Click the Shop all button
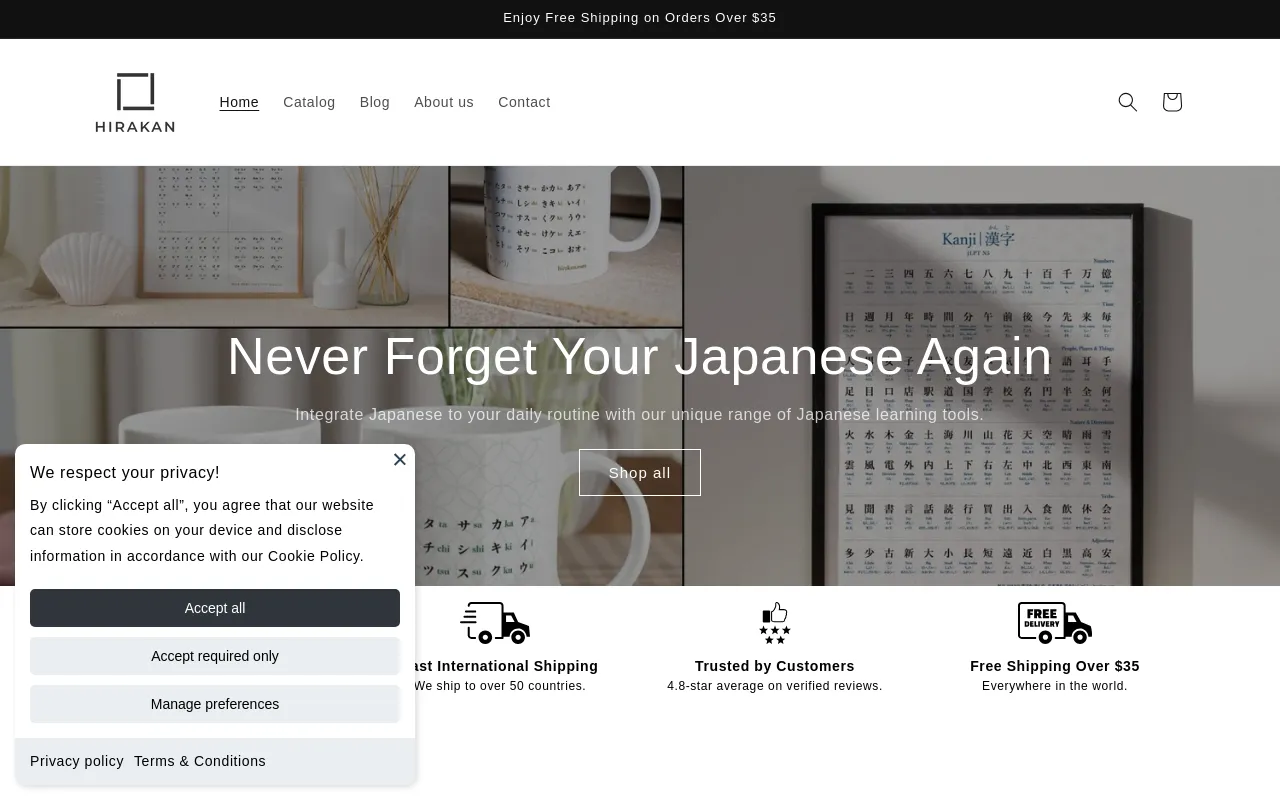Image resolution: width=1280 pixels, height=800 pixels. (x=640, y=473)
